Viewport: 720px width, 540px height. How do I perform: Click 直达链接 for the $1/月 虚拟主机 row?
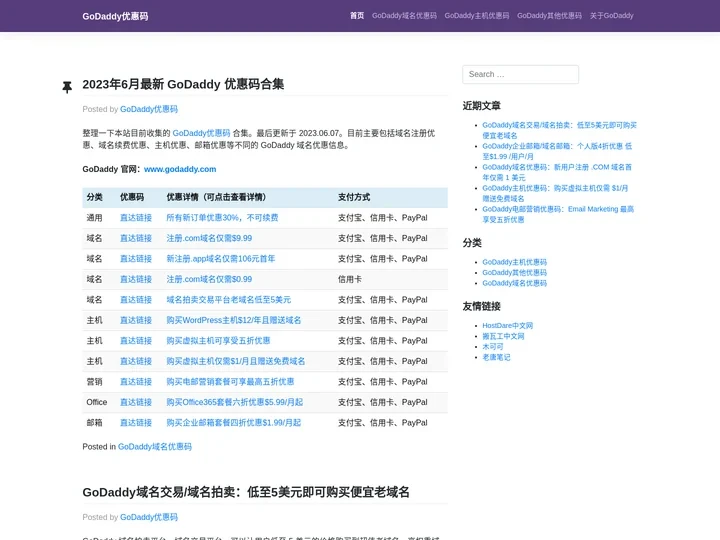[x=136, y=361]
